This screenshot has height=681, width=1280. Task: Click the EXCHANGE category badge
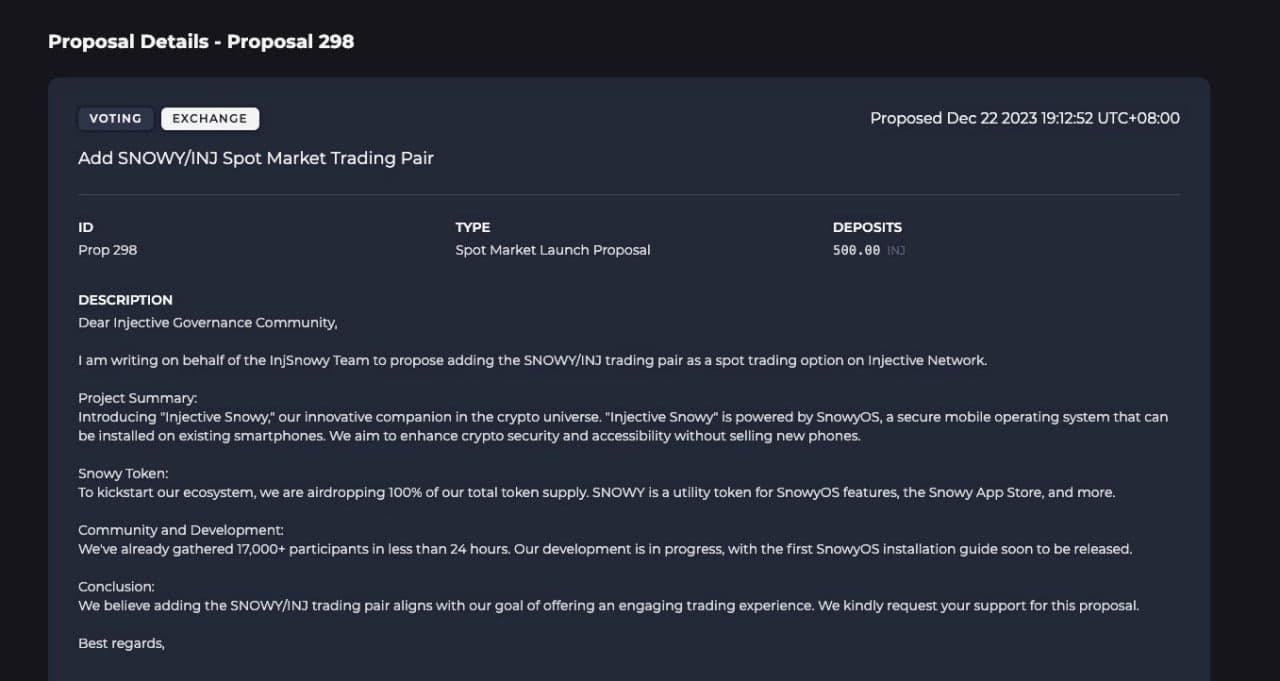[x=210, y=119]
